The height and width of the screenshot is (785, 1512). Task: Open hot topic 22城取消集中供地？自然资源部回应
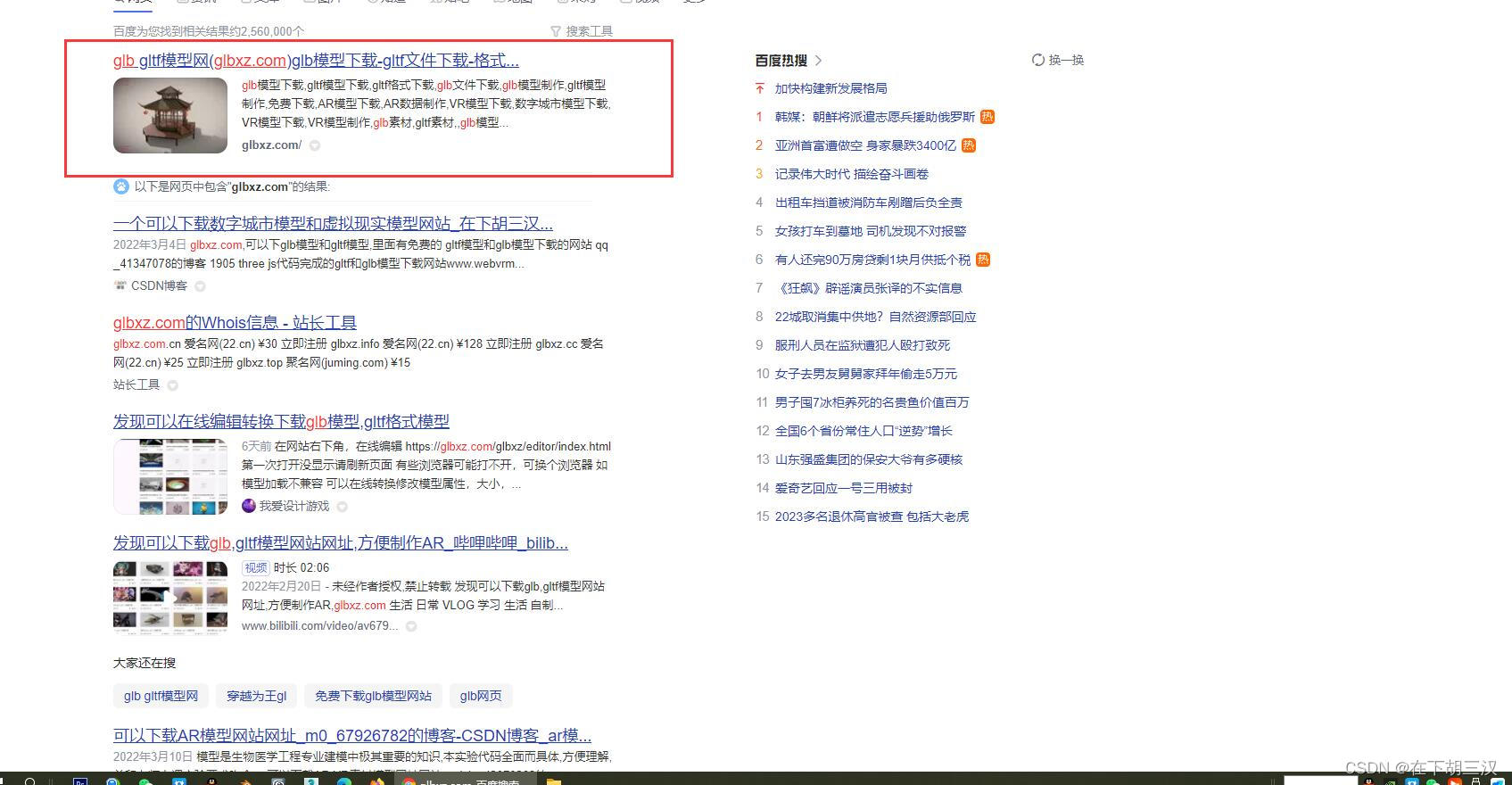(875, 317)
